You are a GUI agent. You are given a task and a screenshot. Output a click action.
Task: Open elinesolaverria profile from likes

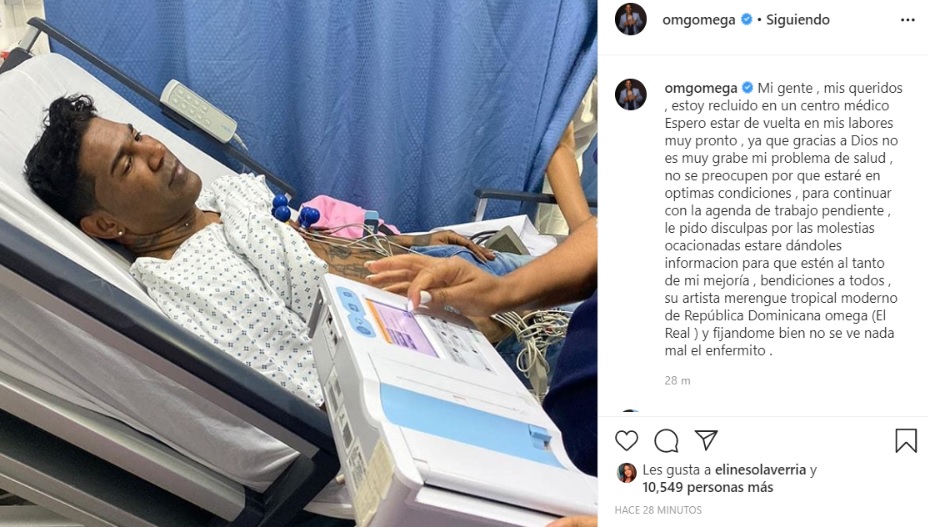761,470
